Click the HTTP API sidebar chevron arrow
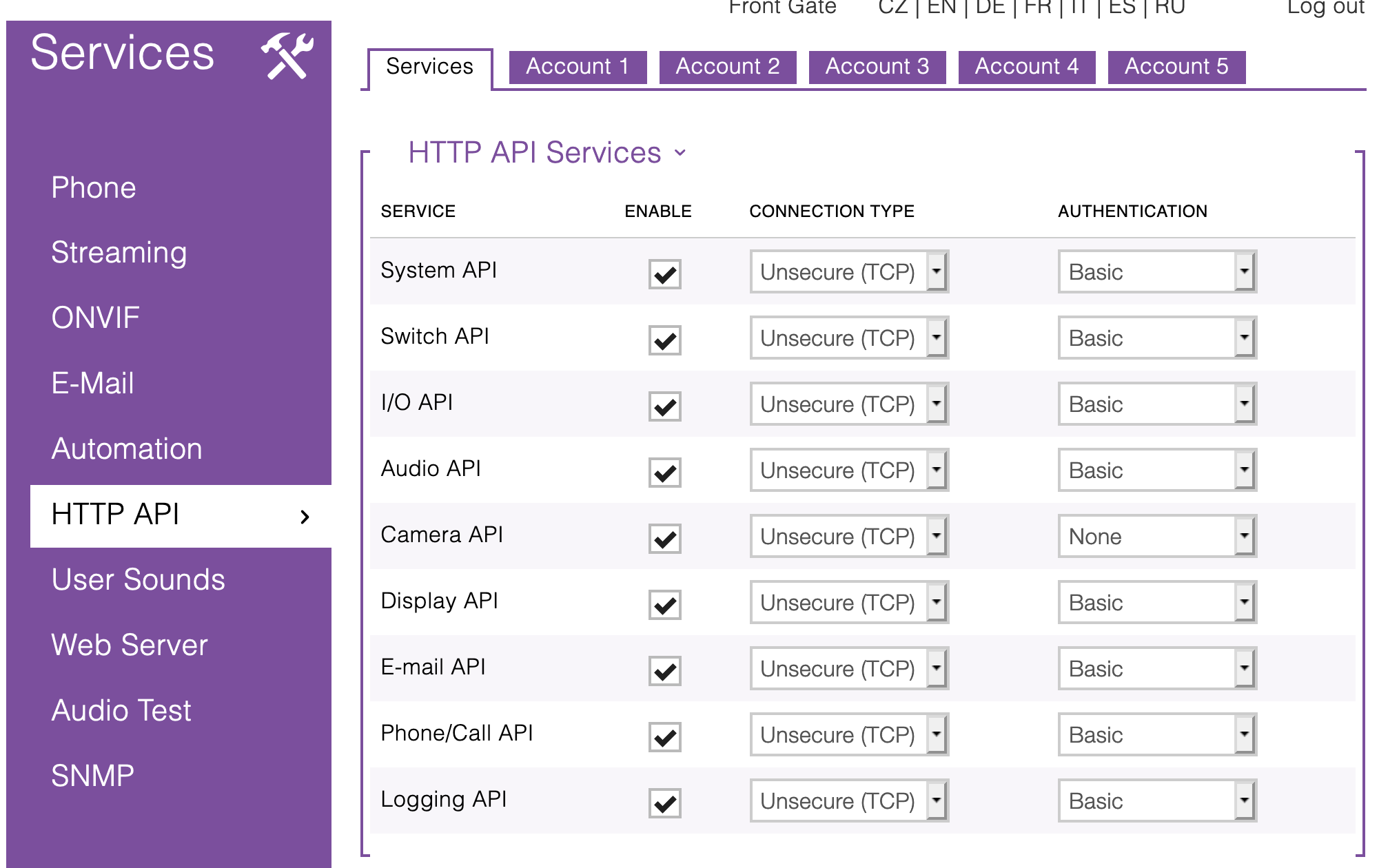The height and width of the screenshot is (868, 1399). (305, 517)
